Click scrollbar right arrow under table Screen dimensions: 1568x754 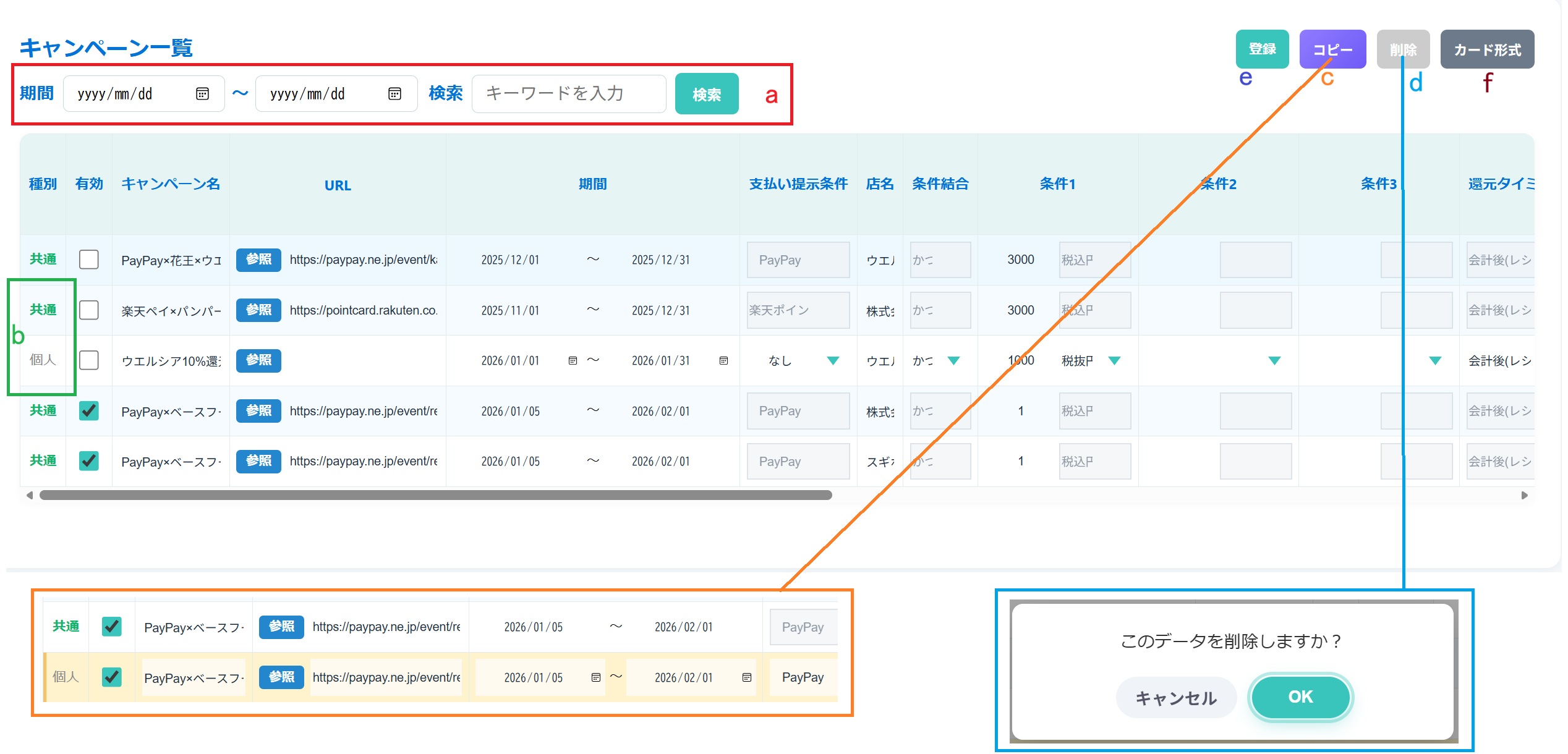click(1524, 495)
